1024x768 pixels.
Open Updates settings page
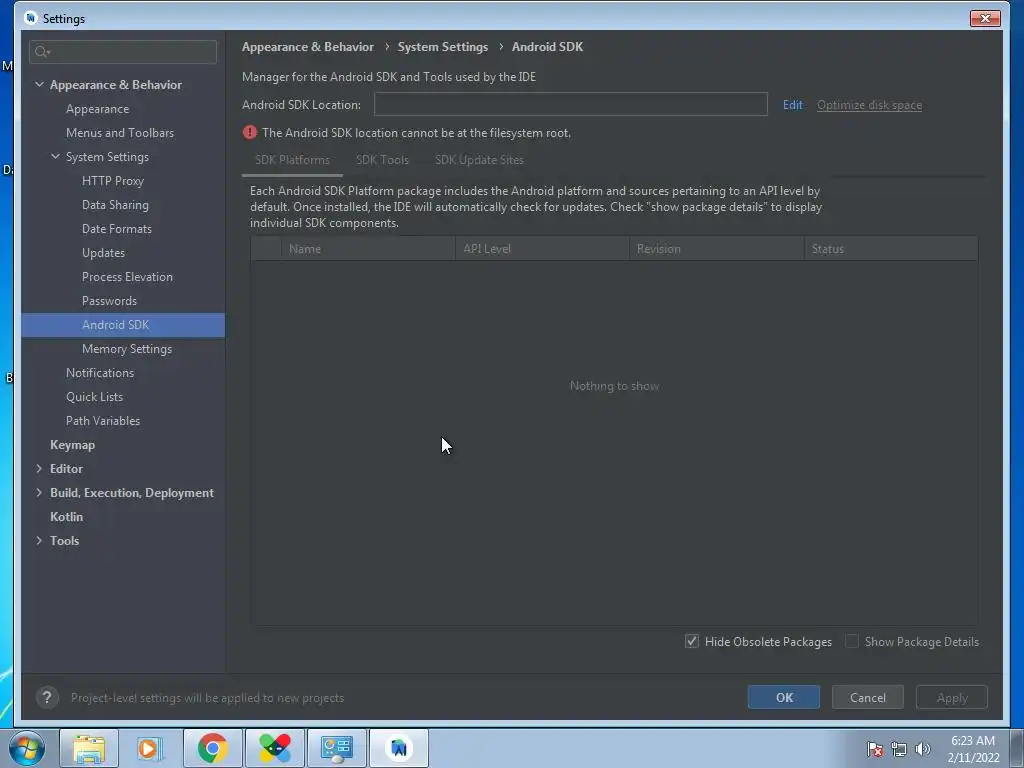103,253
